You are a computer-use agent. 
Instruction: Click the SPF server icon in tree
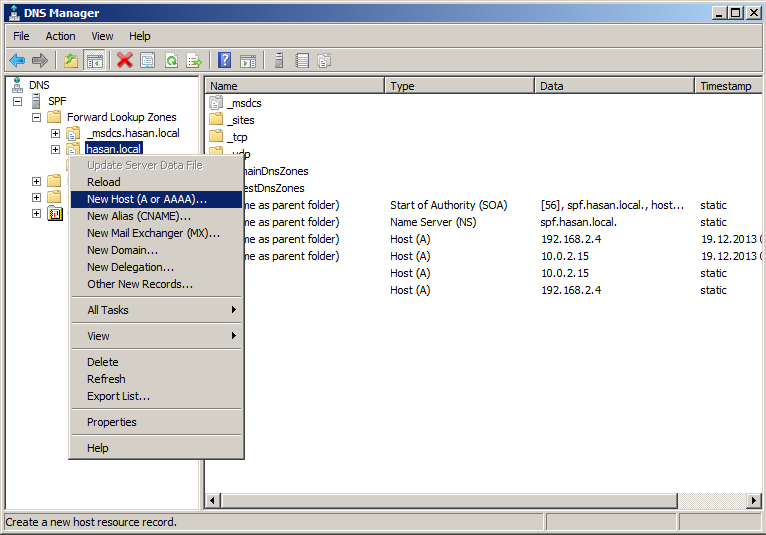36,101
